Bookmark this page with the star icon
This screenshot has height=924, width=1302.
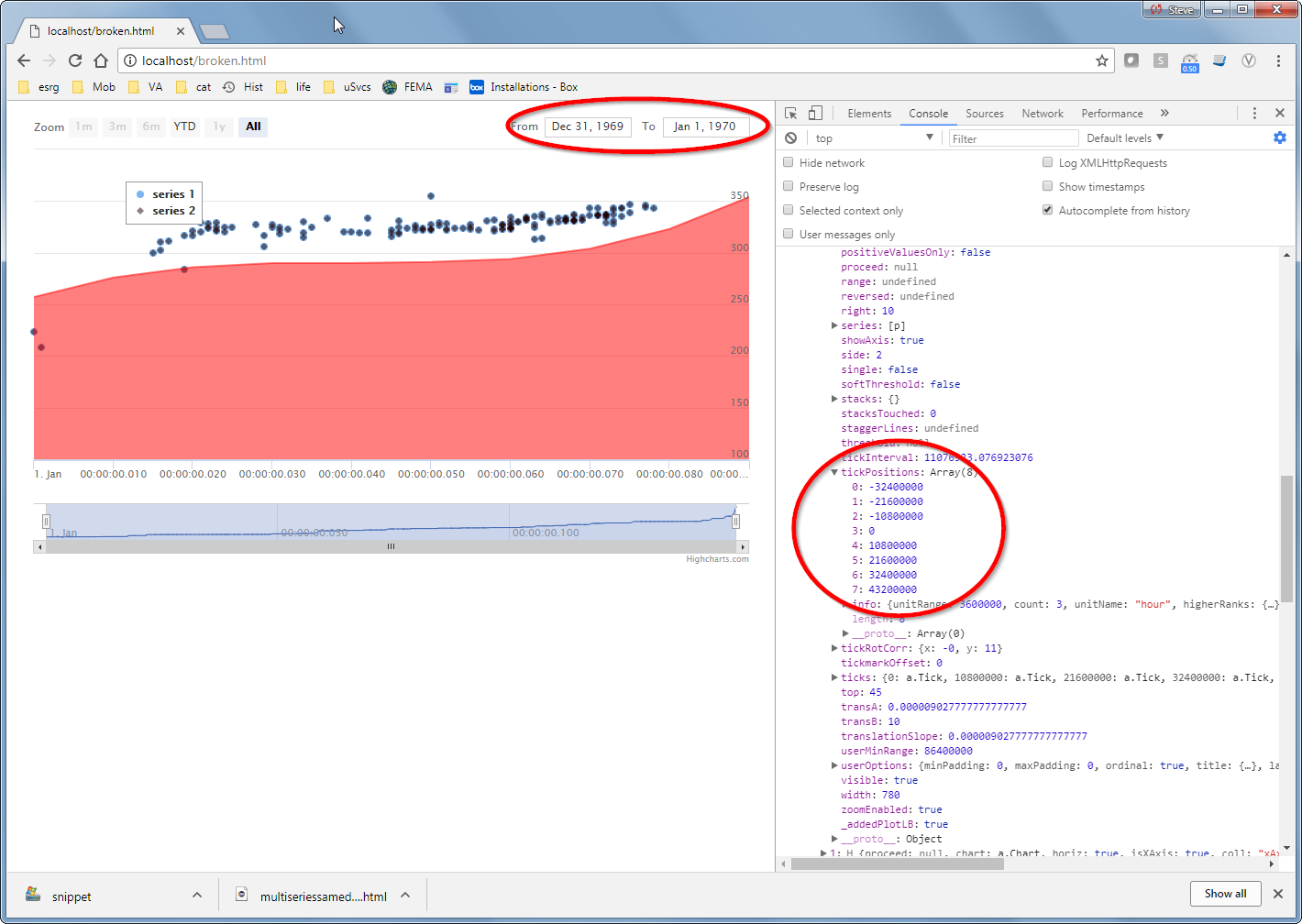pos(1101,60)
